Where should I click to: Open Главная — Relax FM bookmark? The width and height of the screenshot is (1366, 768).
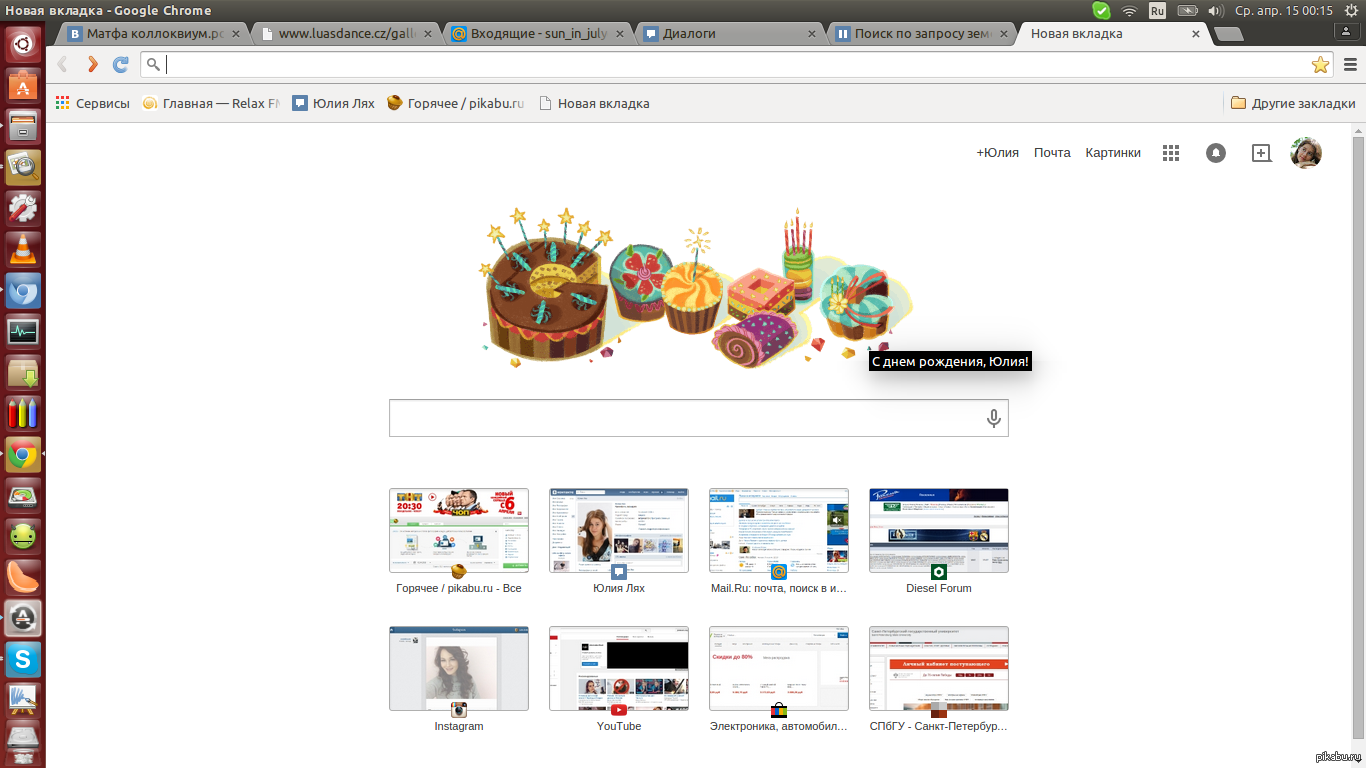(210, 103)
